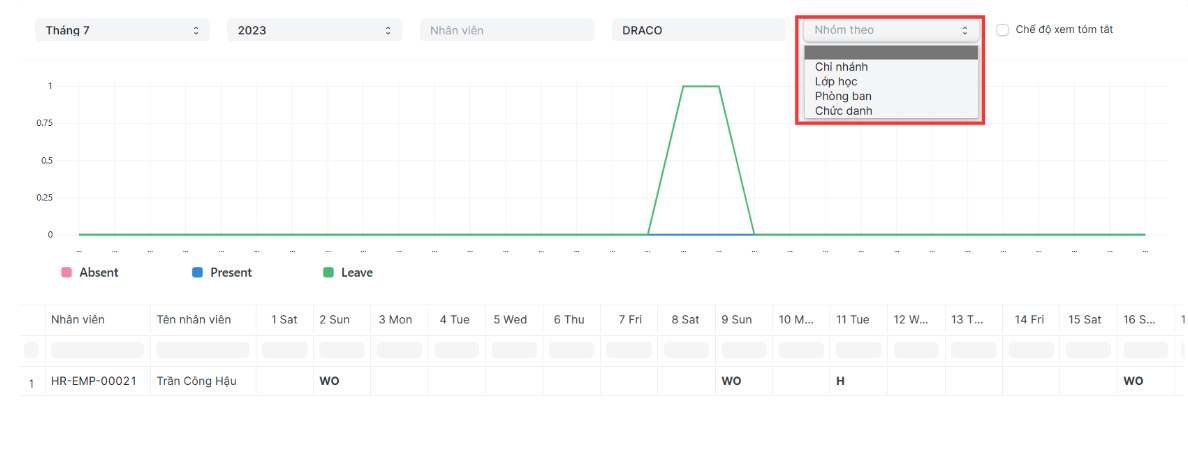Click WO cell under 9 Sun
The height and width of the screenshot is (454, 1188).
pos(744,381)
